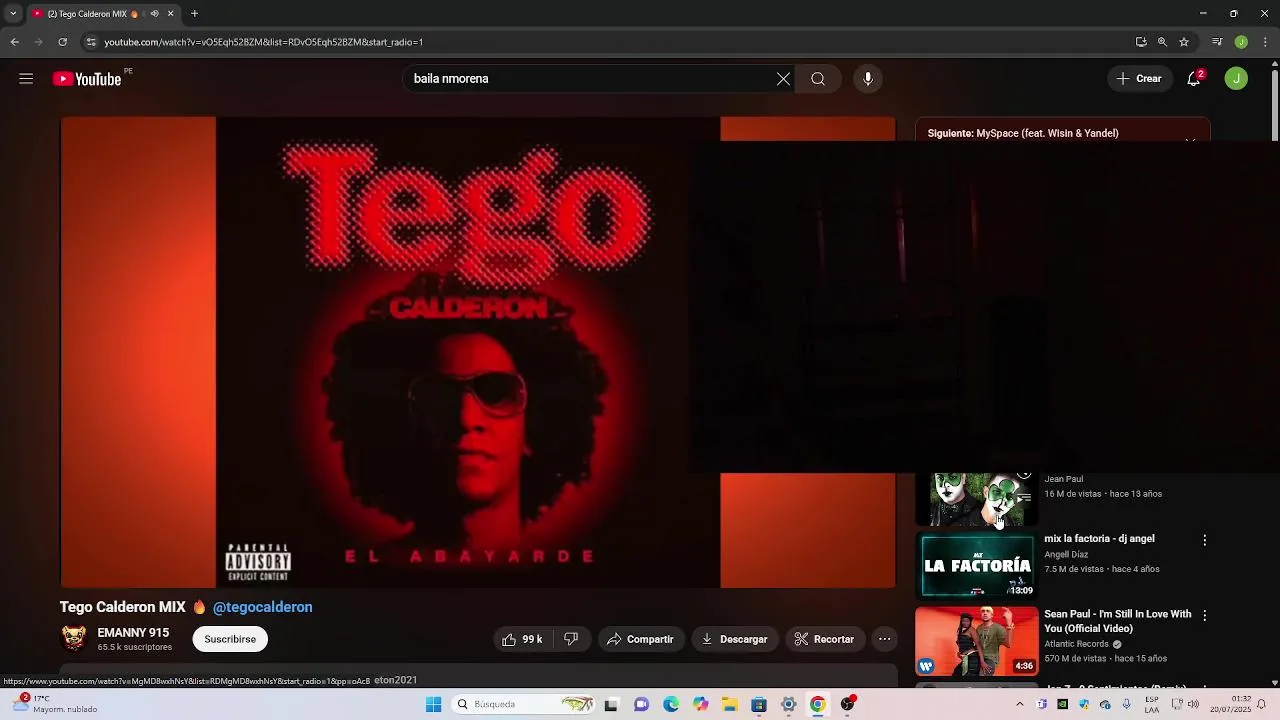Bookmark this page with star icon
This screenshot has width=1280, height=720.
1184,42
